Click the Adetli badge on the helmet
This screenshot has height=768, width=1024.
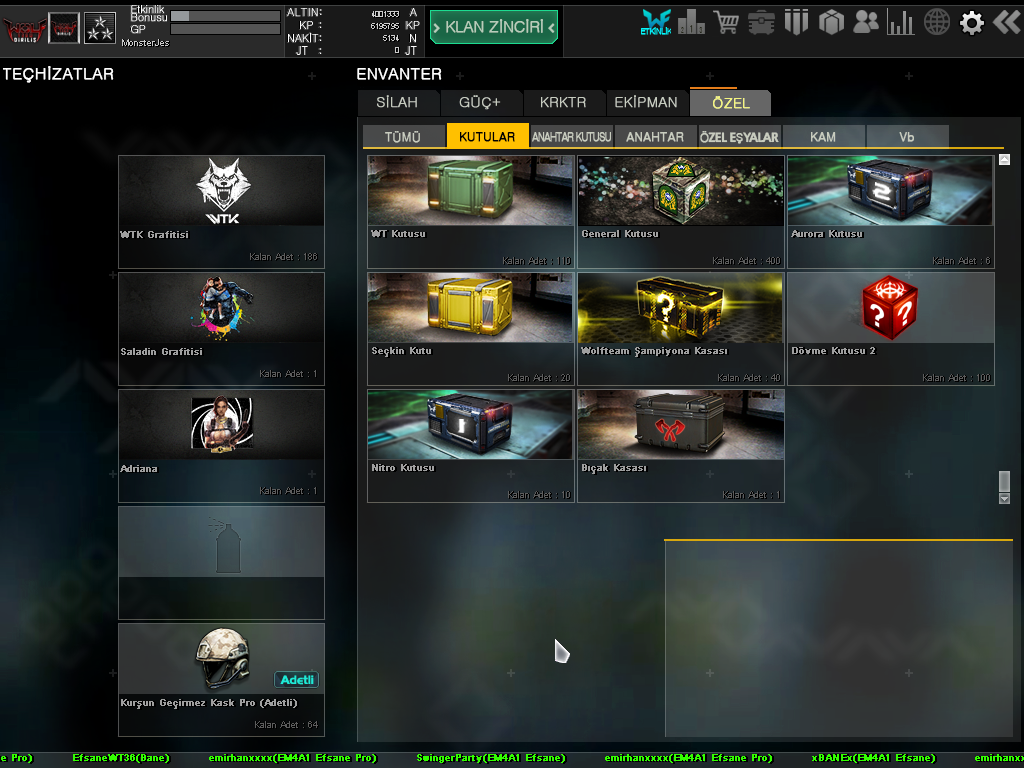[x=296, y=680]
